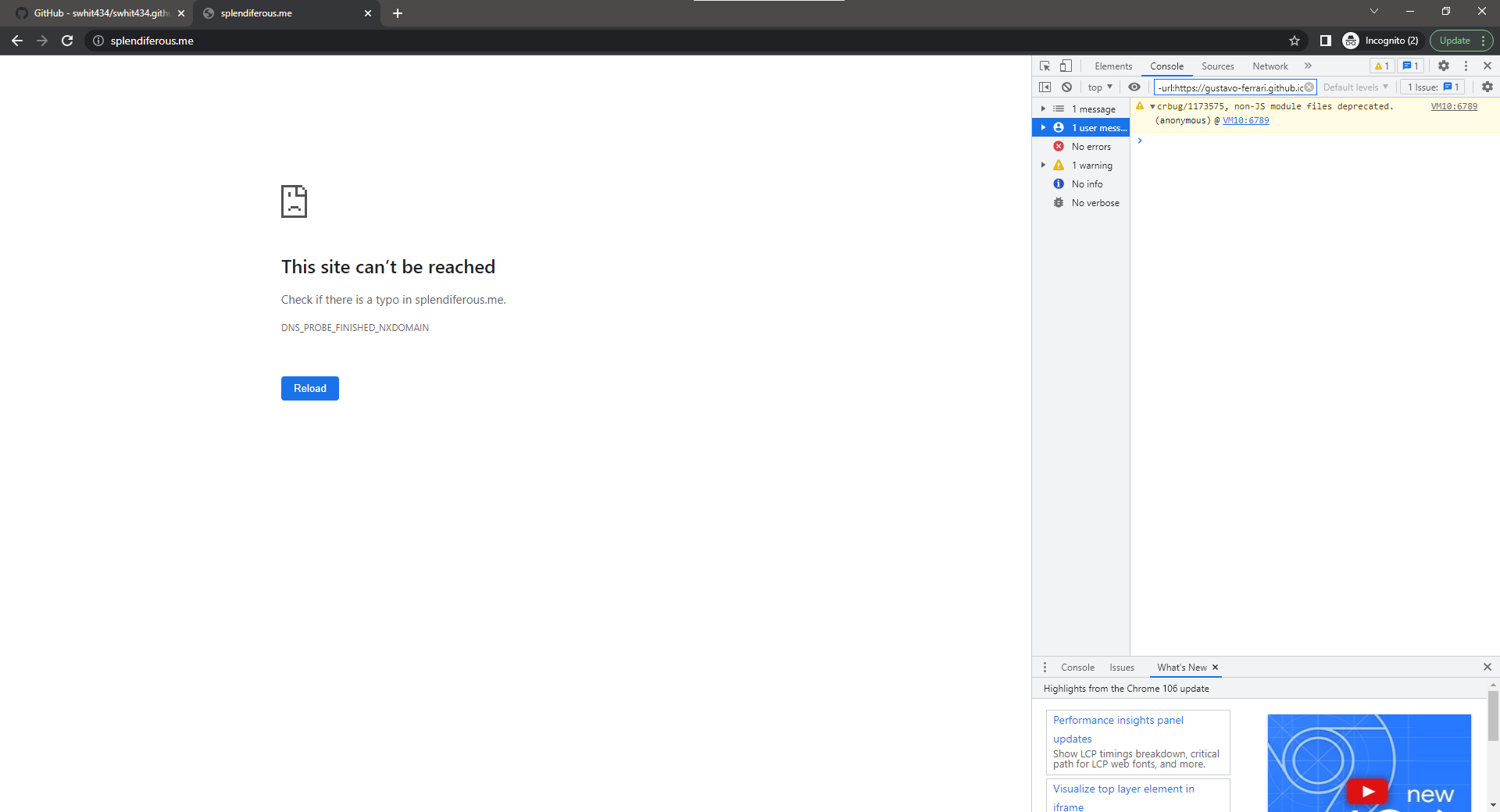Open the drawer Issues tab

point(1122,668)
